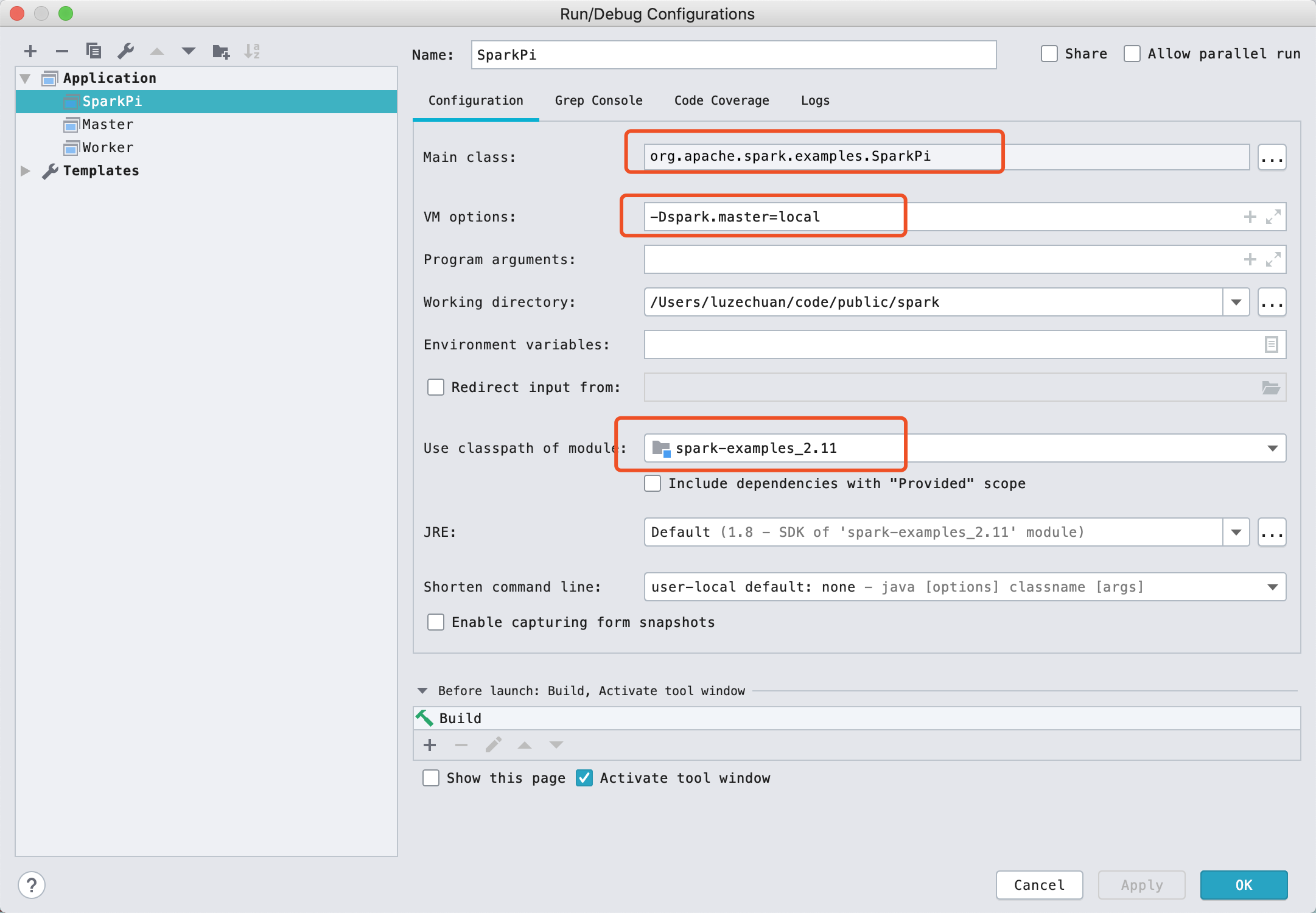Open the Logs tab
The image size is (1316, 913).
[816, 100]
